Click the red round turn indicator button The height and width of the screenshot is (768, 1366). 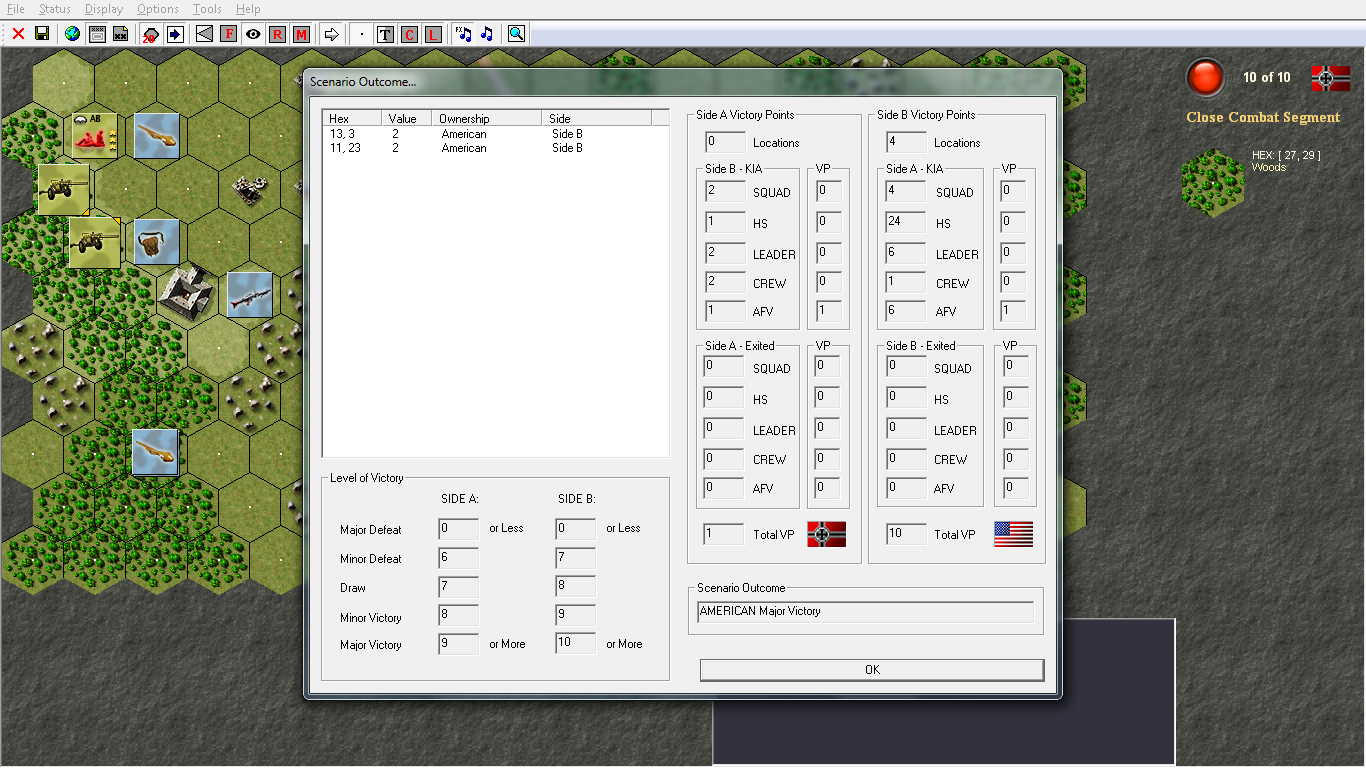click(1205, 78)
